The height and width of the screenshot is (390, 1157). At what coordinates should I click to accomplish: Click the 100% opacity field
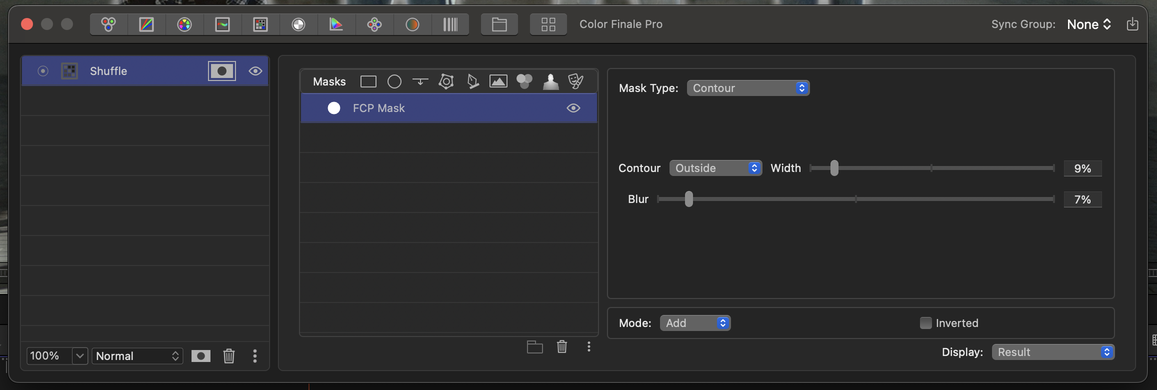(49, 356)
